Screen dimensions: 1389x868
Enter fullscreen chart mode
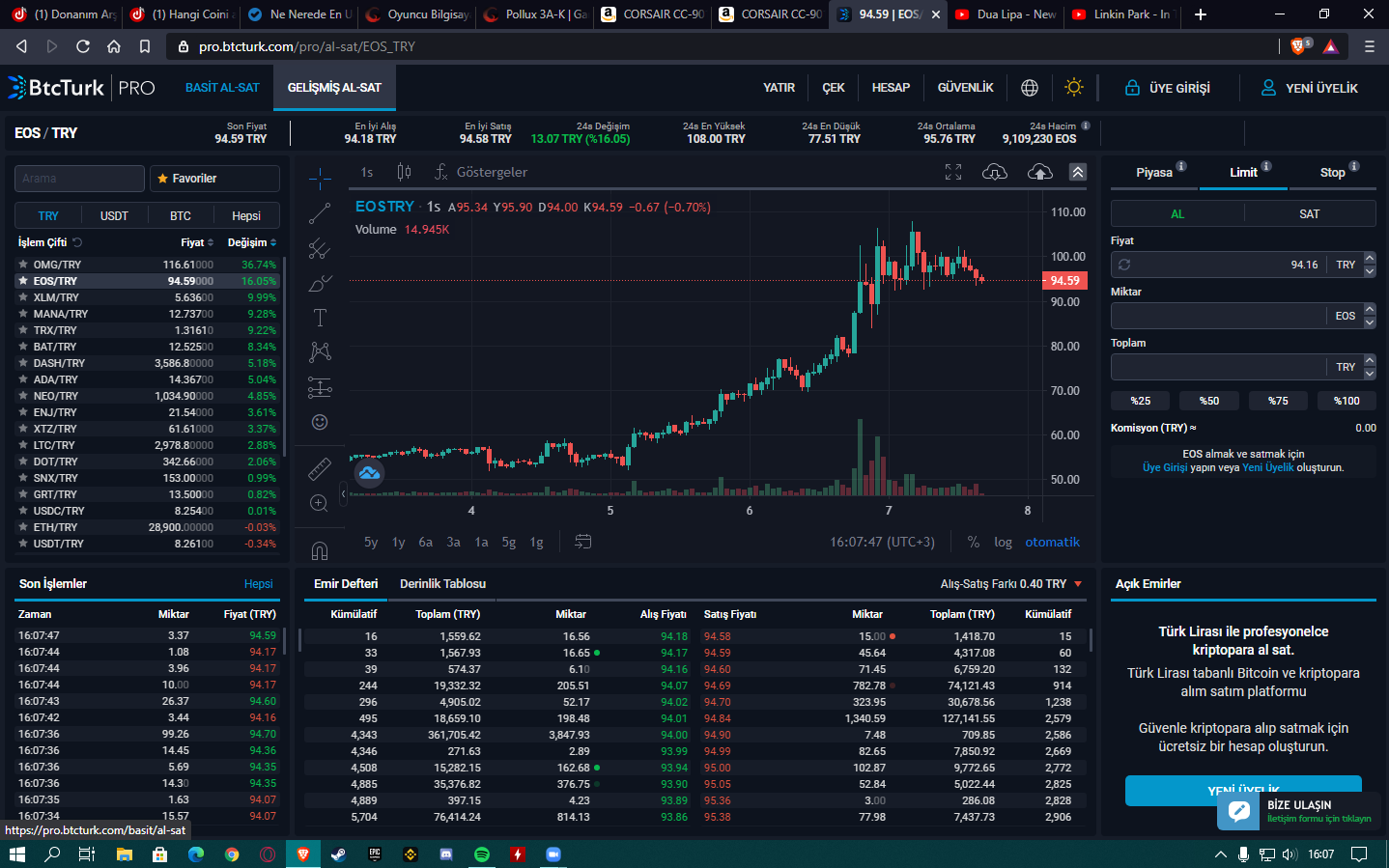(953, 172)
